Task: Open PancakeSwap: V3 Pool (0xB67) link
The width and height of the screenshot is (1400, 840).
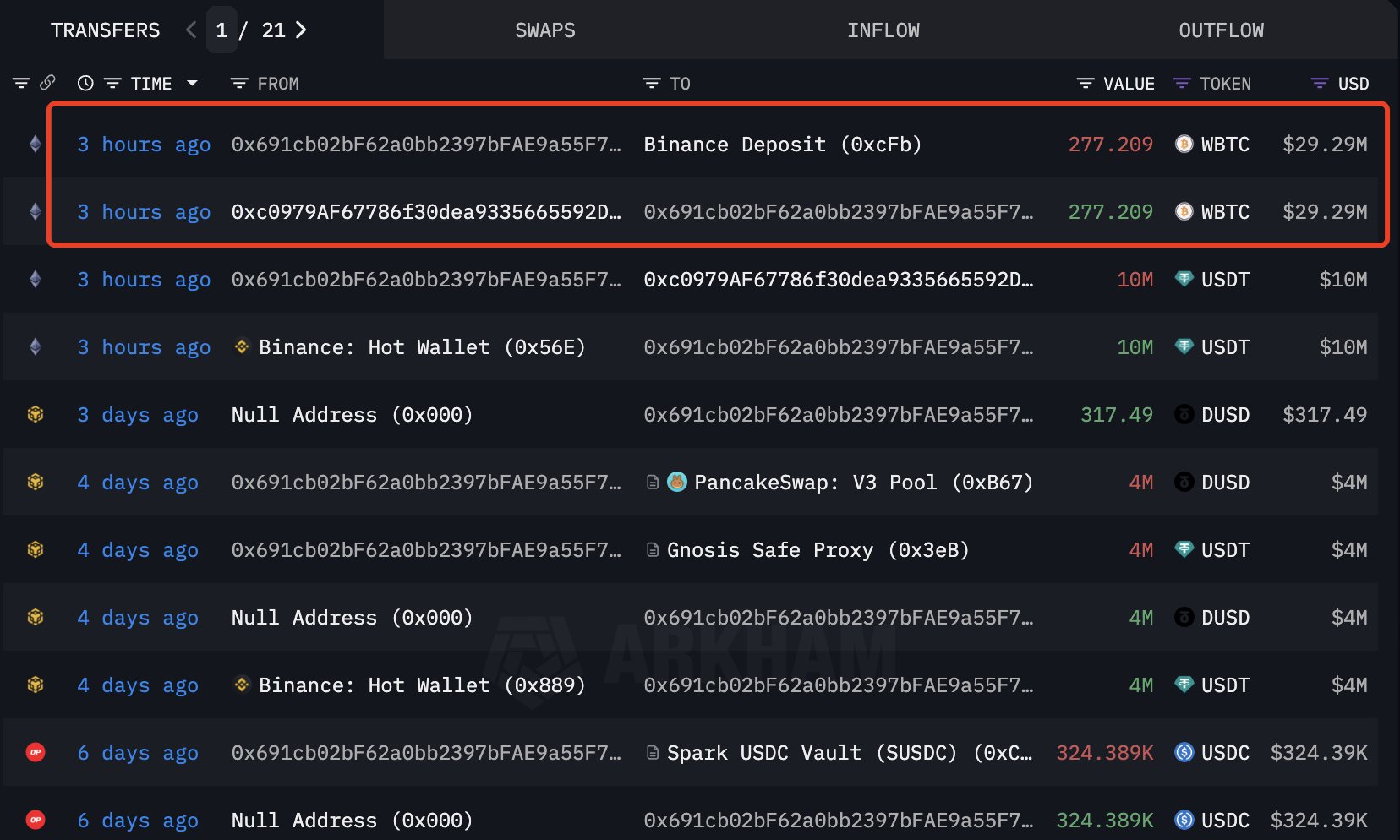Action: [863, 483]
